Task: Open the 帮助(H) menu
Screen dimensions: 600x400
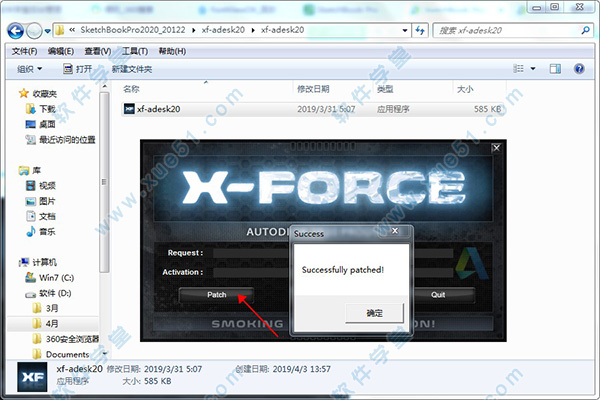Action: [x=172, y=51]
